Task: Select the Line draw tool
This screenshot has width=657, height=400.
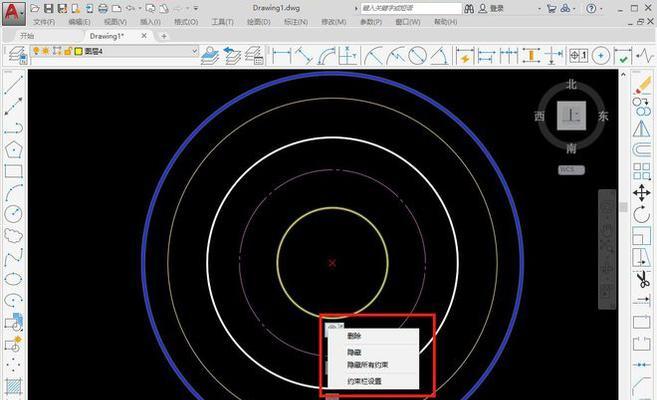Action: click(13, 84)
